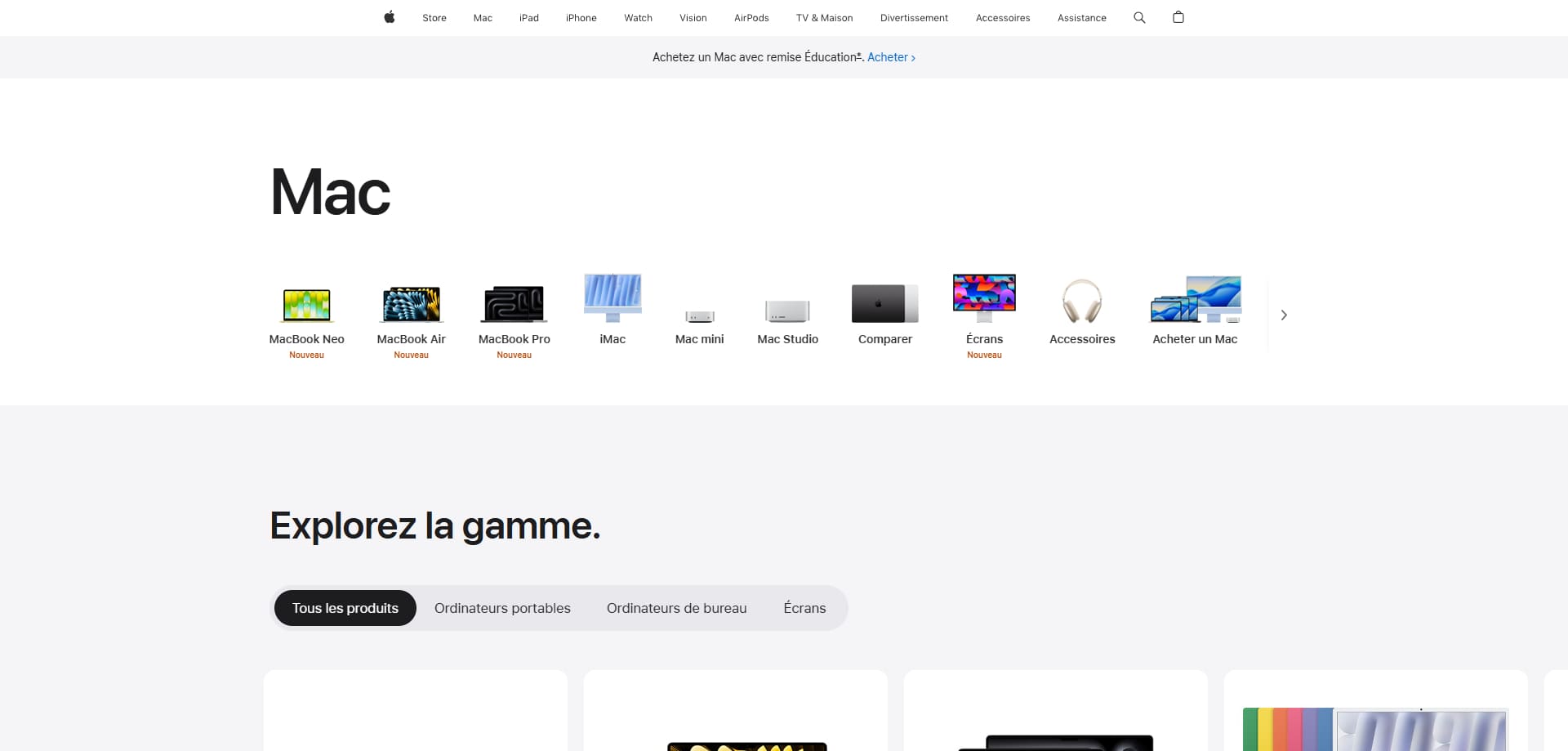
Task: Select the MacBook Air product icon
Action: (412, 304)
